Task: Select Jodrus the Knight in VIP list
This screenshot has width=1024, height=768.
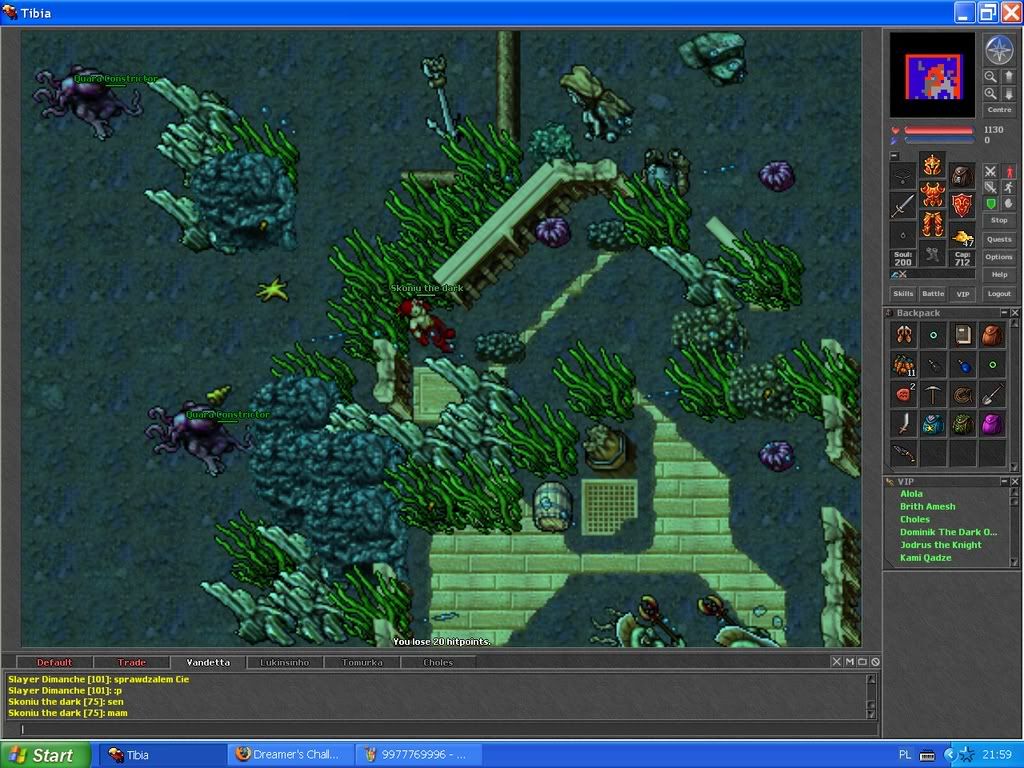Action: [940, 545]
